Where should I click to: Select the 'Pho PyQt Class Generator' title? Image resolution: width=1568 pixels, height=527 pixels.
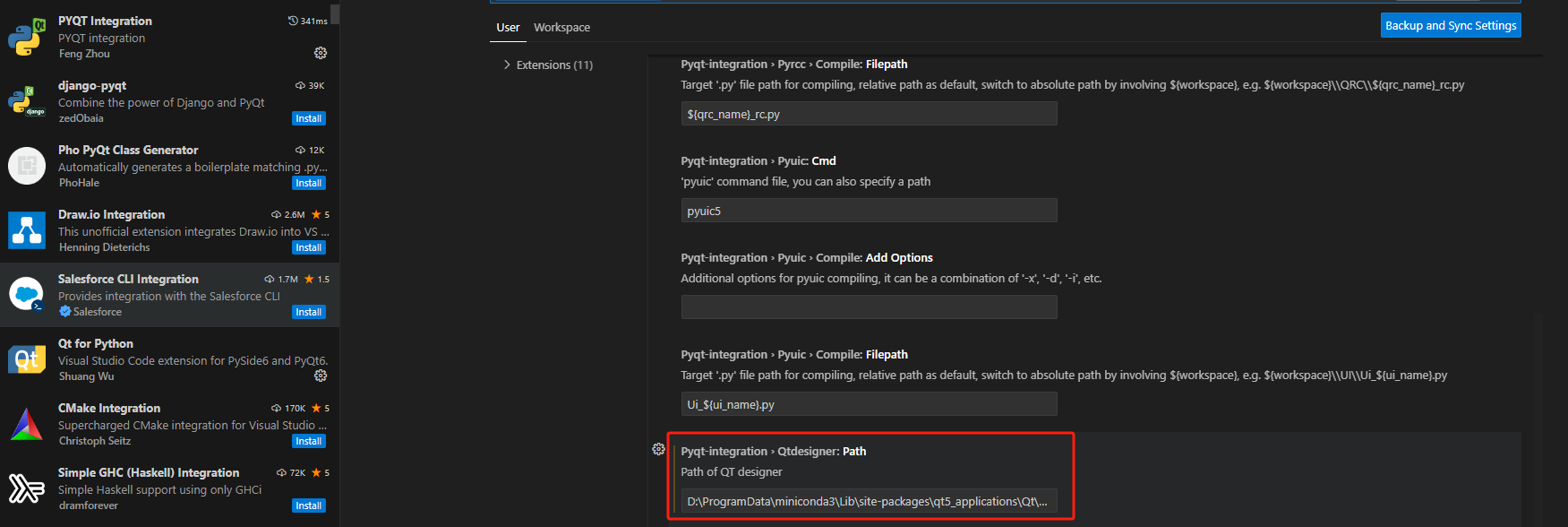coord(128,150)
